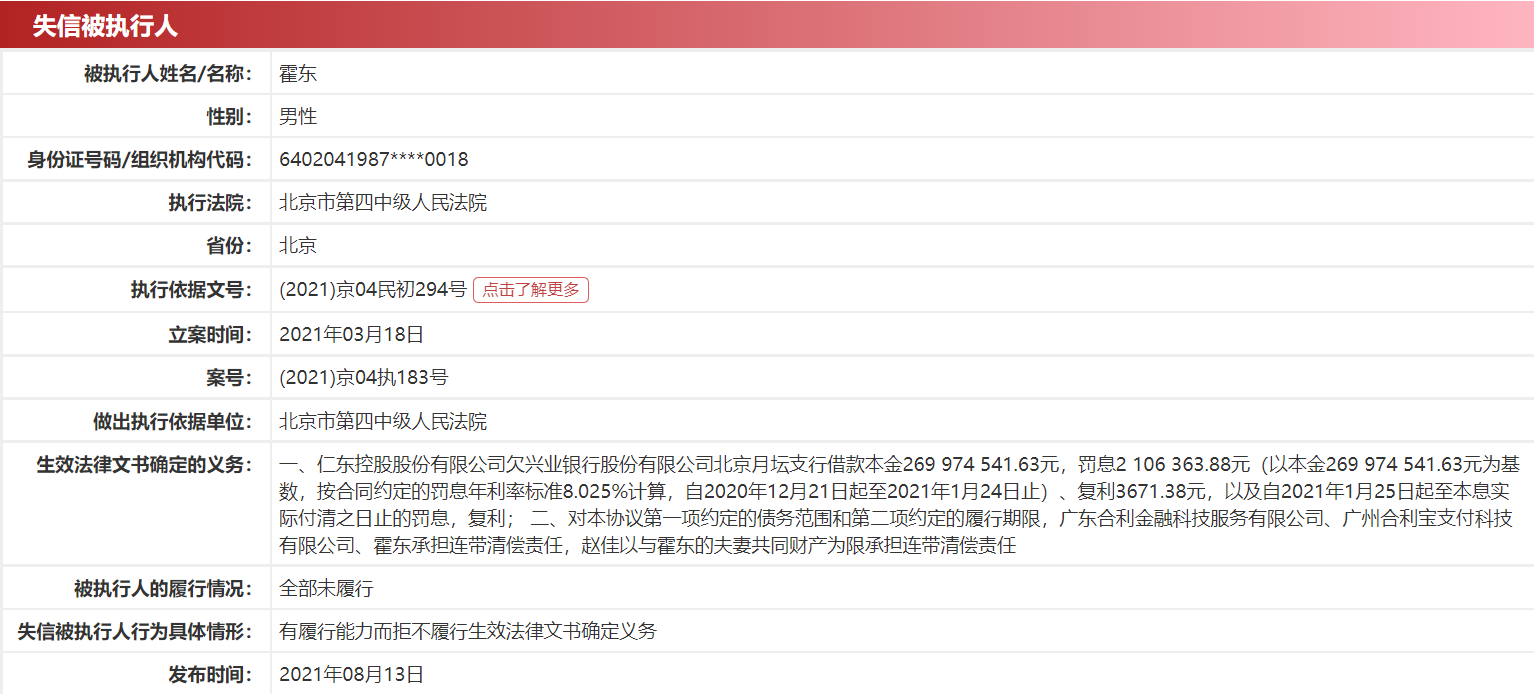Click the label 失信被执行人行为具体情形
The width and height of the screenshot is (1534, 694).
135,631
